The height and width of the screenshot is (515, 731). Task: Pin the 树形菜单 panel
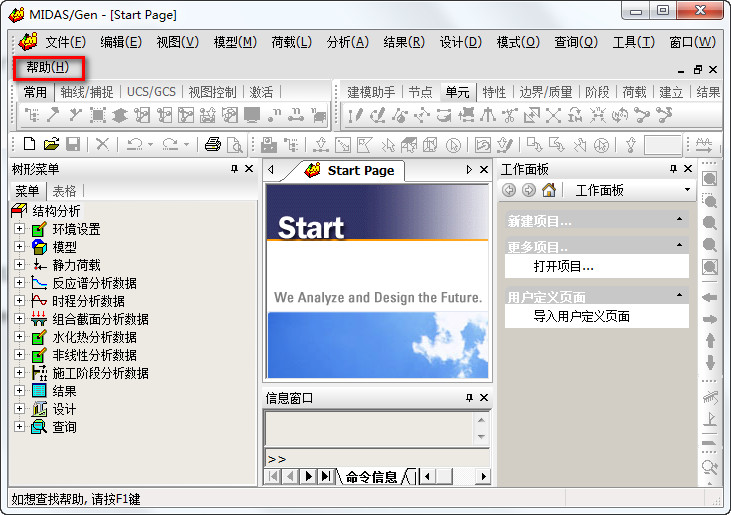(x=234, y=169)
